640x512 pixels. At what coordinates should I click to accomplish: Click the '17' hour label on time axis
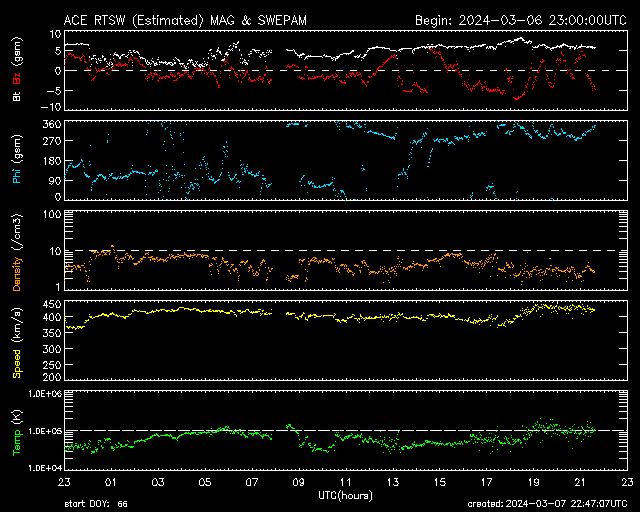[x=487, y=482]
